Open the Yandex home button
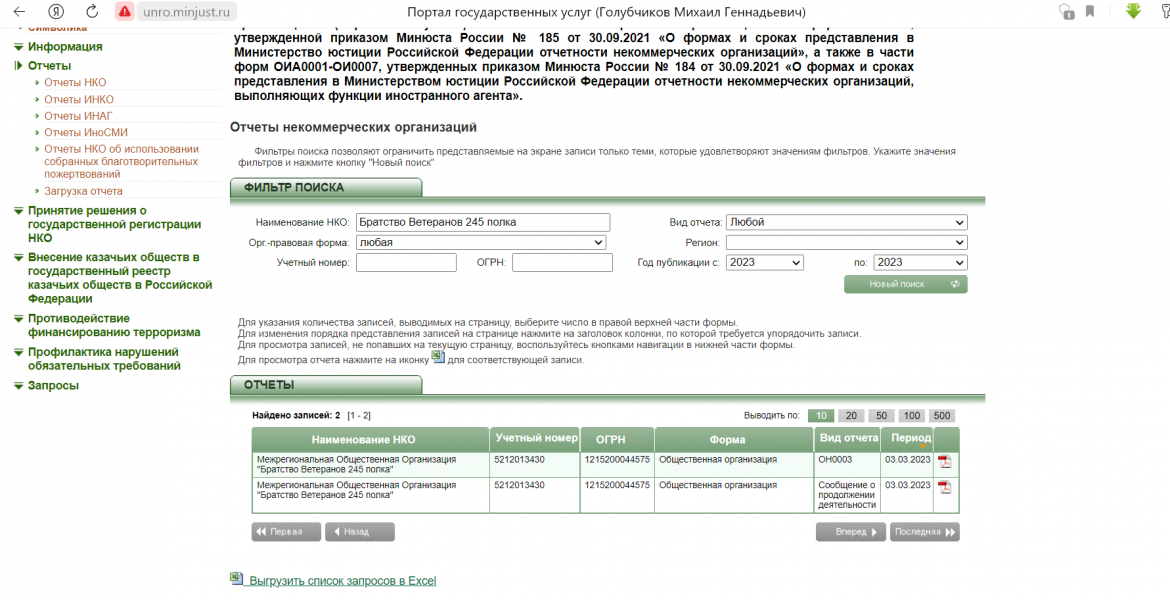The width and height of the screenshot is (1170, 600). 55,12
